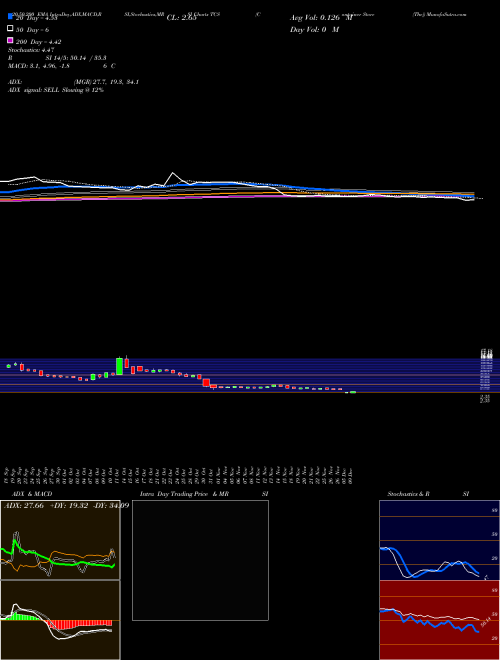The image size is (500, 660).
Task: Click the 'Stochastics & R' panel heading
Action: (408, 494)
